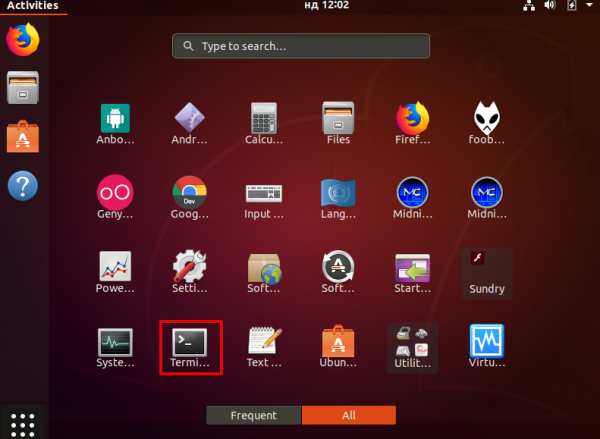Open Software & Updates with globe box
600x439 pixels.
(264, 272)
